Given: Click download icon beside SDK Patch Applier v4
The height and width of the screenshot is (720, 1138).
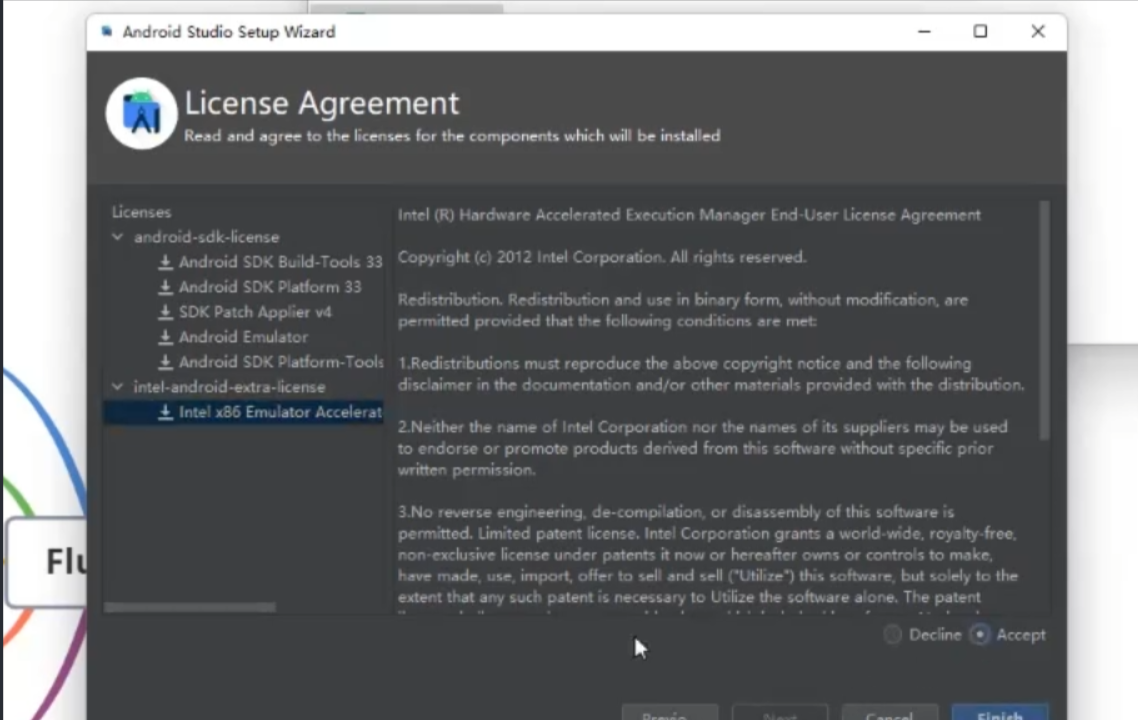Looking at the screenshot, I should 165,311.
